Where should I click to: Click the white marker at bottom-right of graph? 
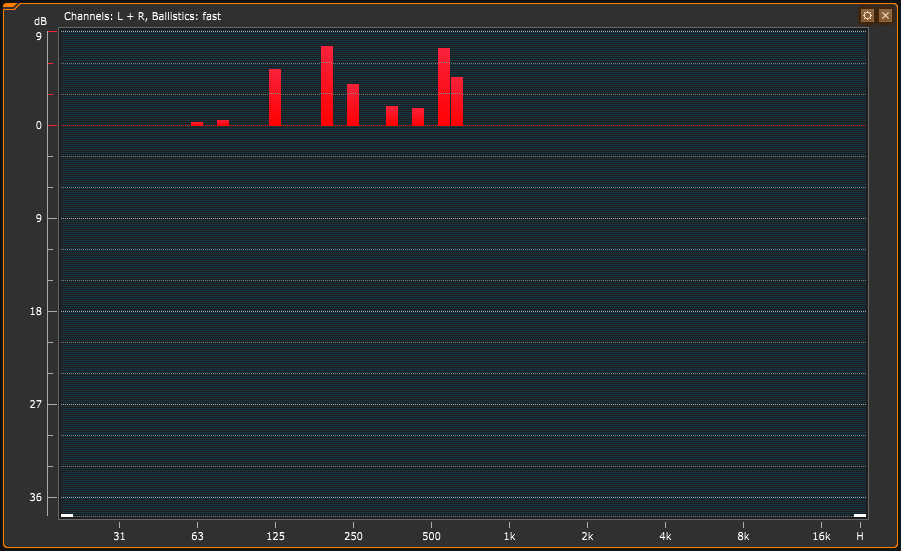point(859,515)
